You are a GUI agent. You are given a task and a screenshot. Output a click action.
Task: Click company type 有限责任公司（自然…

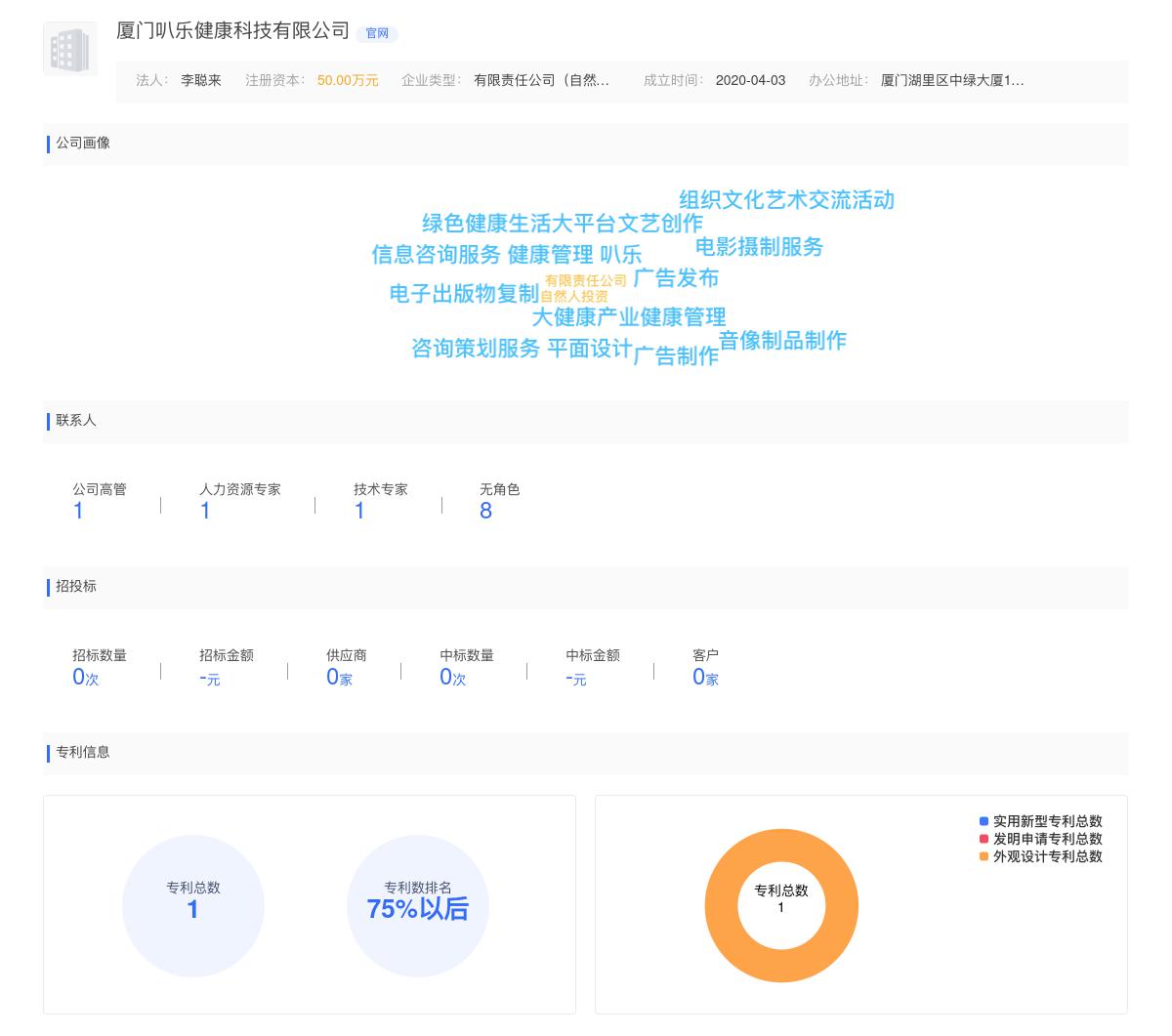(541, 80)
